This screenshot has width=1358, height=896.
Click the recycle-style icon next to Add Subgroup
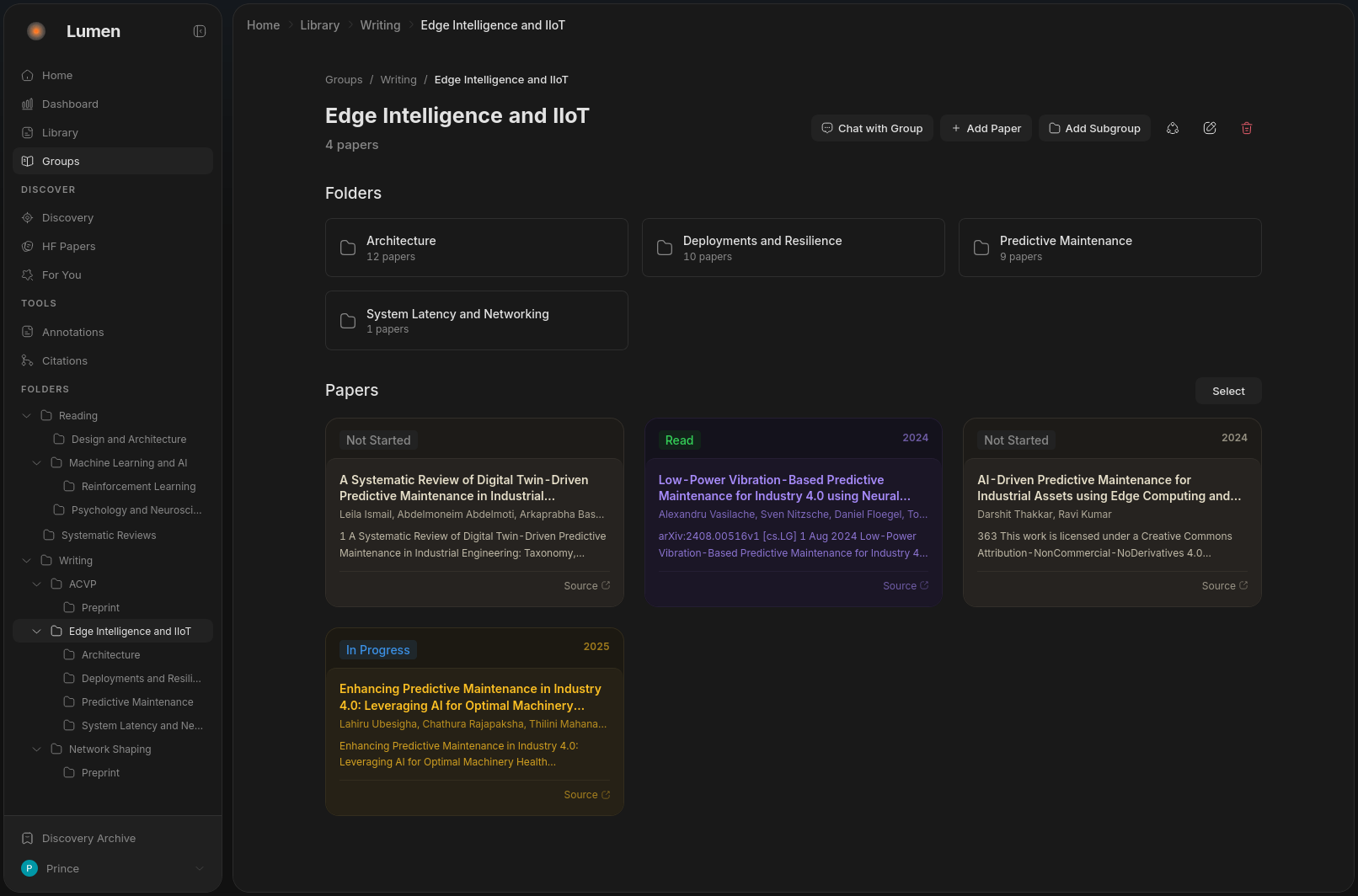(1173, 128)
